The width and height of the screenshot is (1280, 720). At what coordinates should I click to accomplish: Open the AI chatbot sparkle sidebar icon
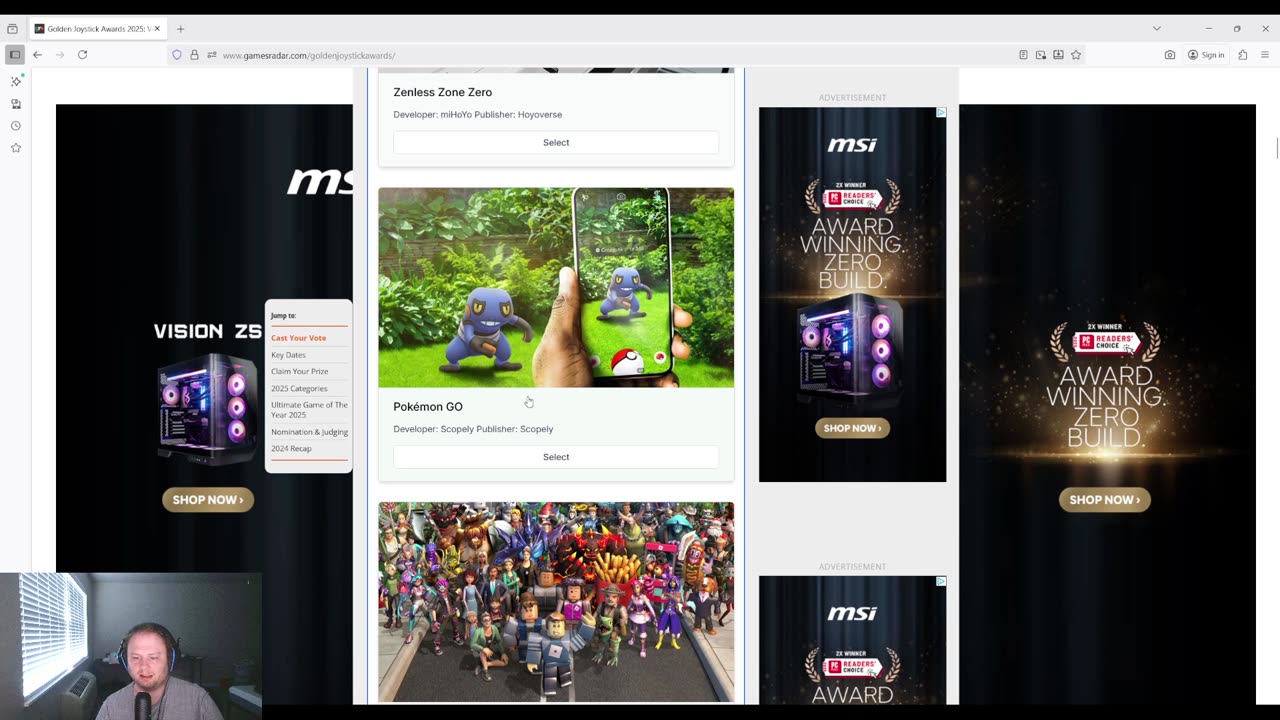16,81
